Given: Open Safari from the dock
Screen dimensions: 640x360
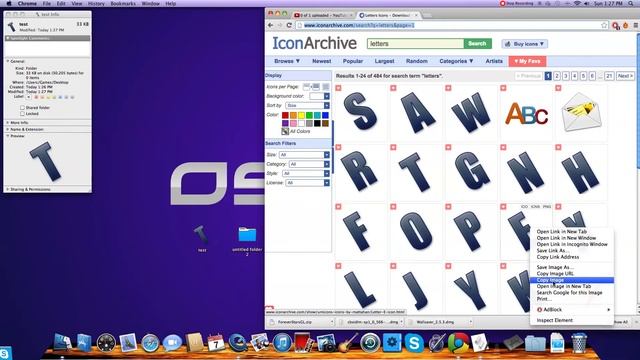Looking at the screenshot, I should point(150,343).
